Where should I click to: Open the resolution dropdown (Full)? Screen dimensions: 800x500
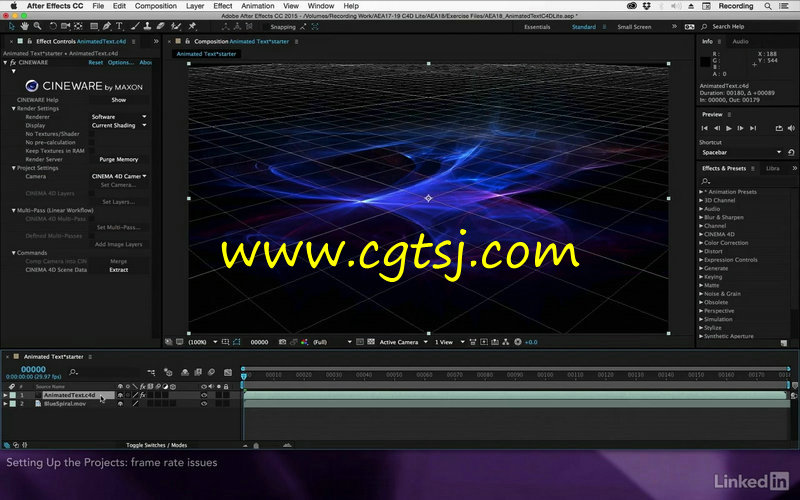(332, 342)
